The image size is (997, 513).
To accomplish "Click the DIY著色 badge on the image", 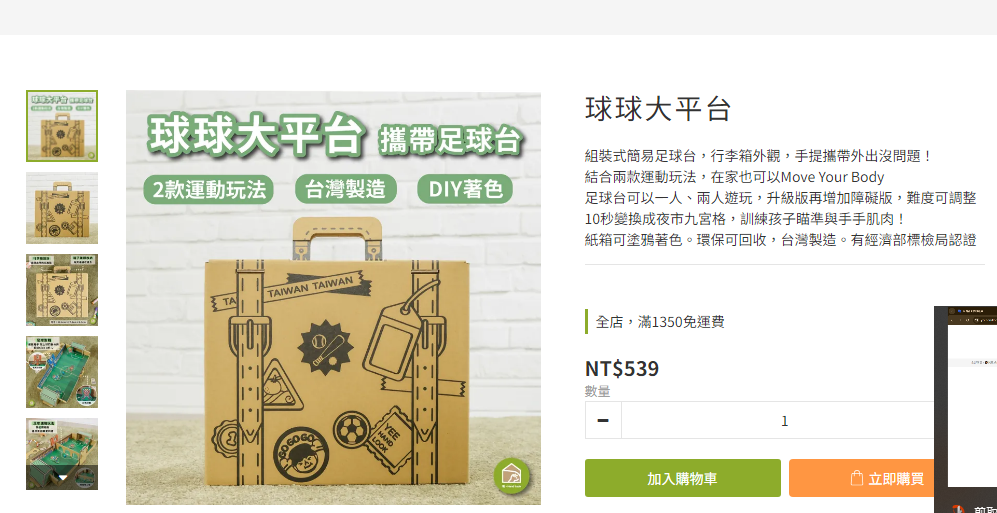I will click(x=465, y=189).
